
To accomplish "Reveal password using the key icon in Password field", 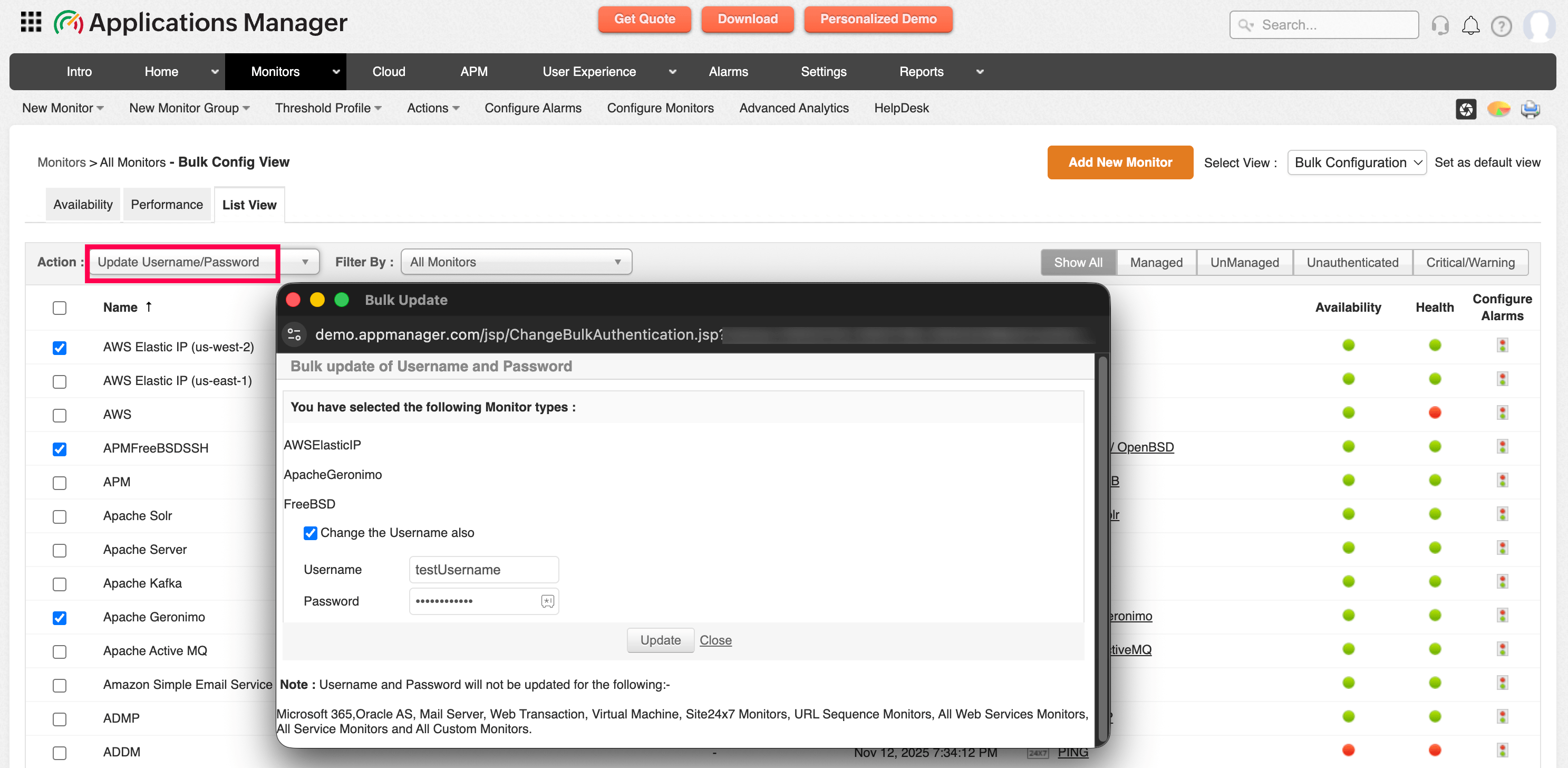I will tap(547, 601).
